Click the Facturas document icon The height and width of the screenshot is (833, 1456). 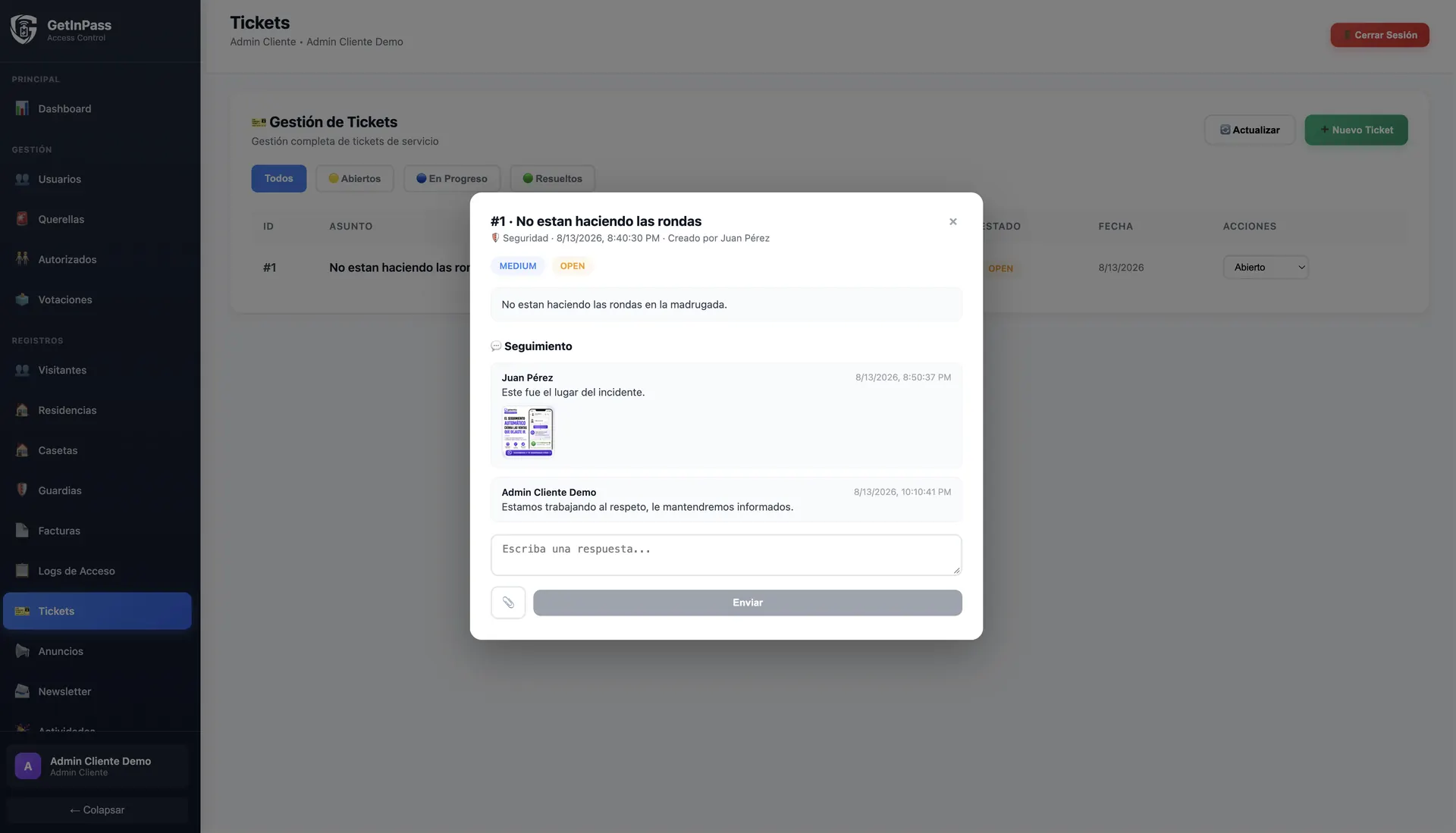click(x=22, y=531)
